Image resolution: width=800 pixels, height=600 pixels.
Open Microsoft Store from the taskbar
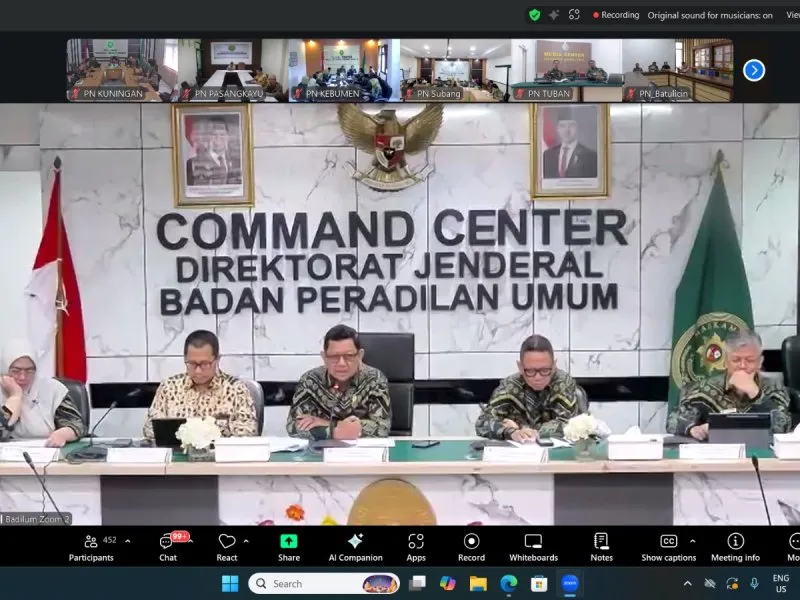(539, 583)
